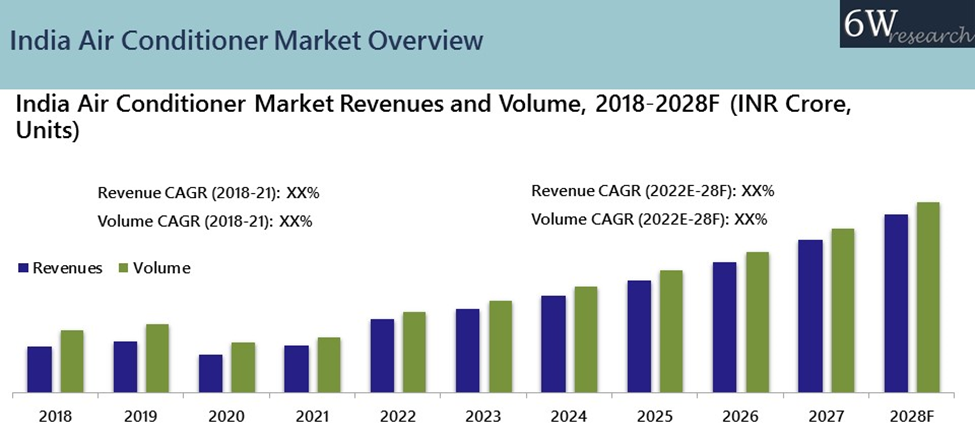This screenshot has width=975, height=429.
Task: Select the Volume legend label
Action: click(x=161, y=268)
